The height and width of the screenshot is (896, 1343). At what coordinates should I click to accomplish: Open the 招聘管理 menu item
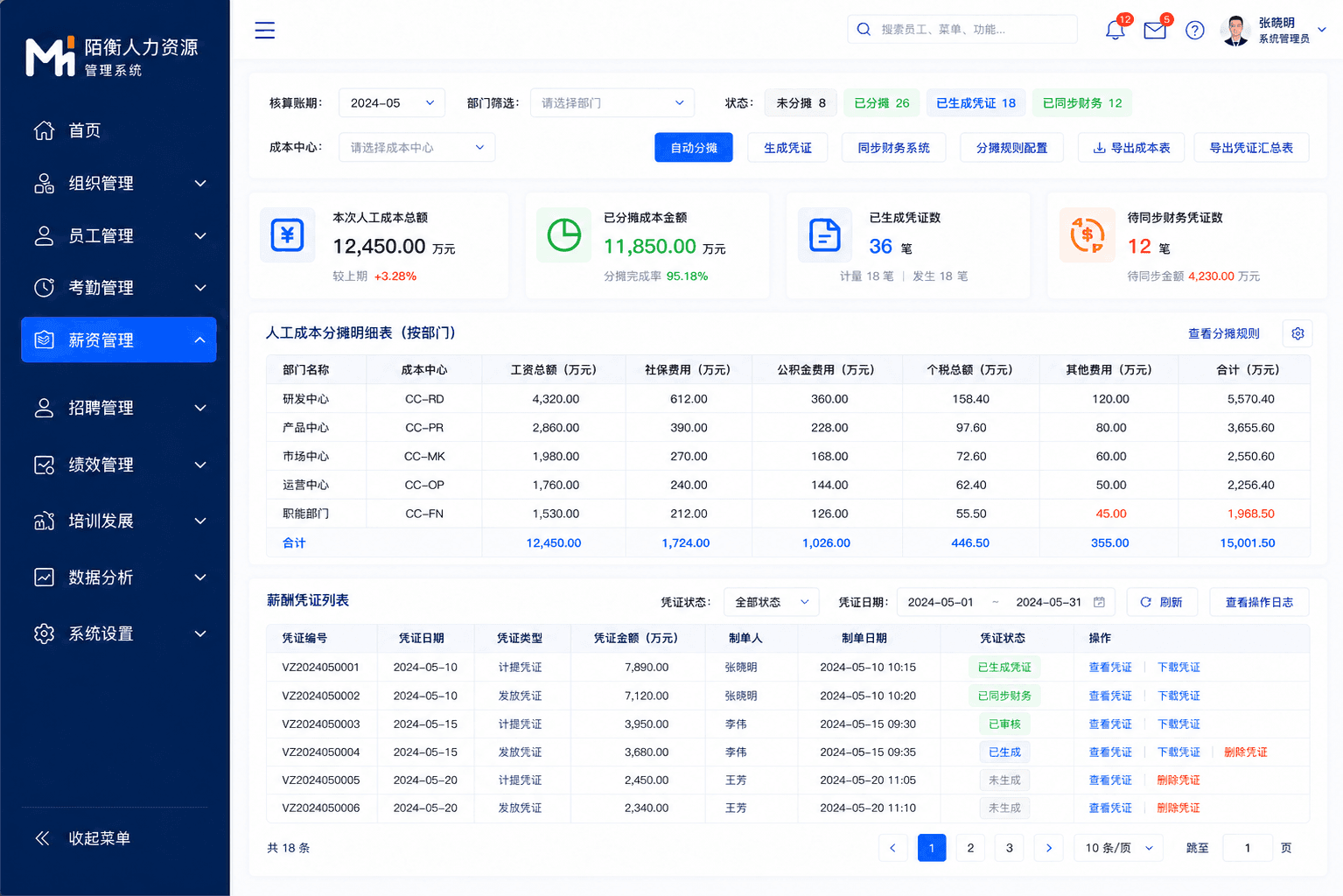coord(119,408)
